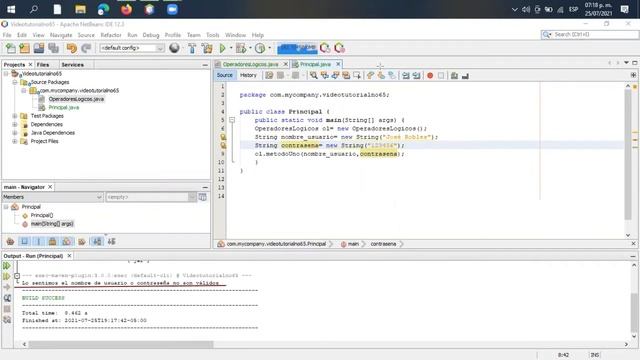640x360 pixels.
Task: Undo the last edit
Action: [71, 48]
